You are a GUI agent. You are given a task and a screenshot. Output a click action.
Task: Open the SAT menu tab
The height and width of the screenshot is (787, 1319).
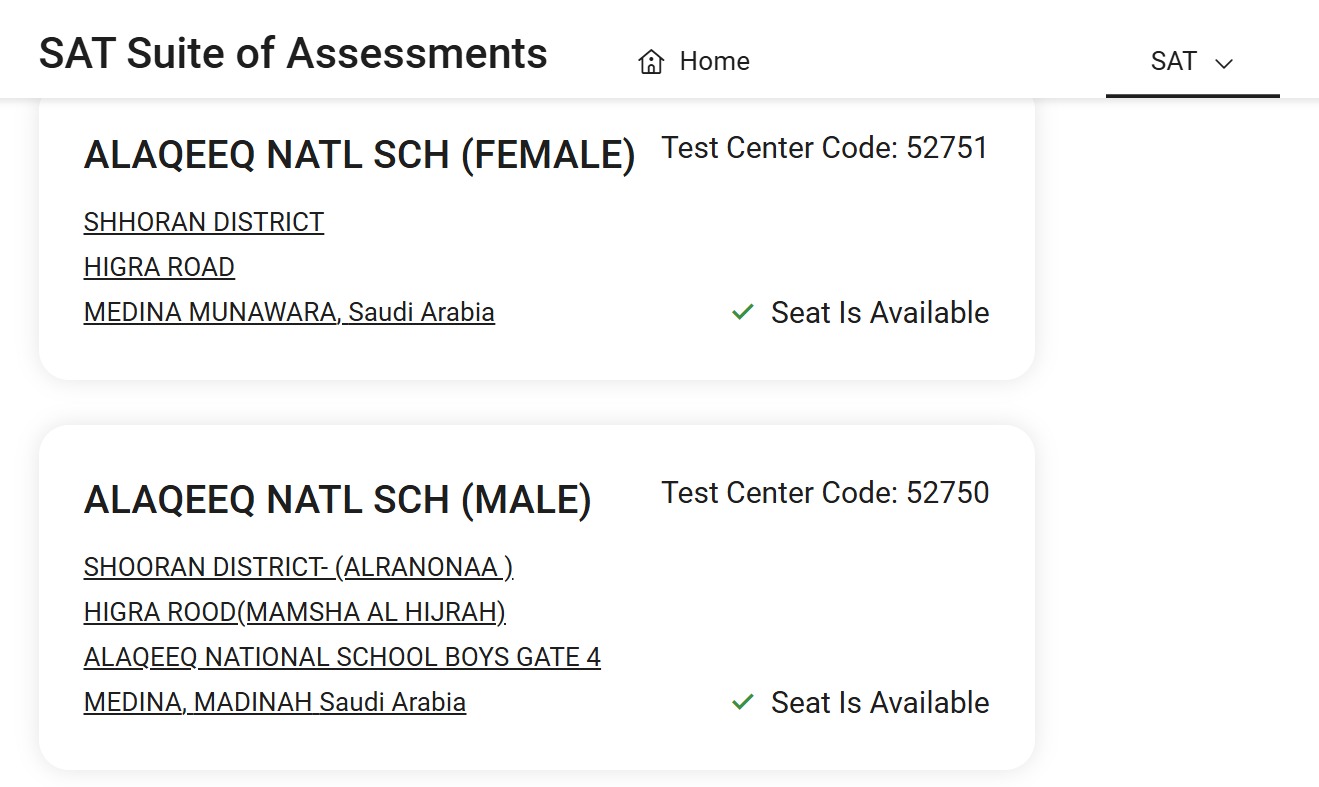click(x=1193, y=62)
